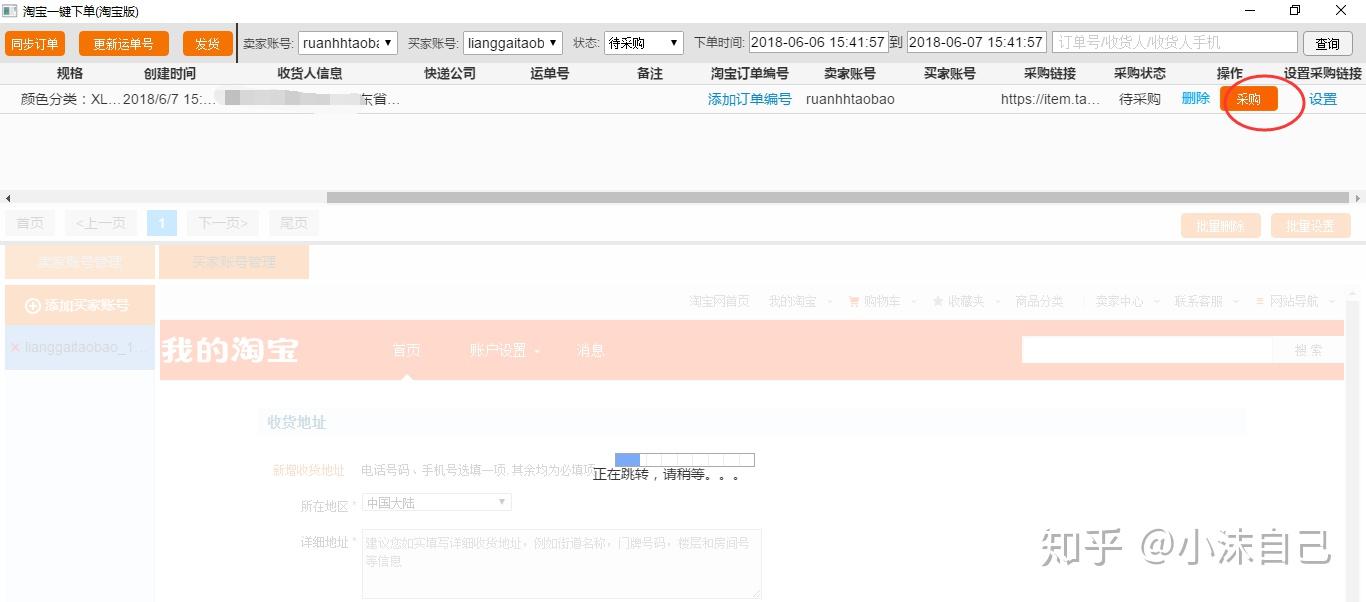The image size is (1366, 602).
Task: Click the right arrow of the horizontal scrollbar
Action: pos(1358,198)
